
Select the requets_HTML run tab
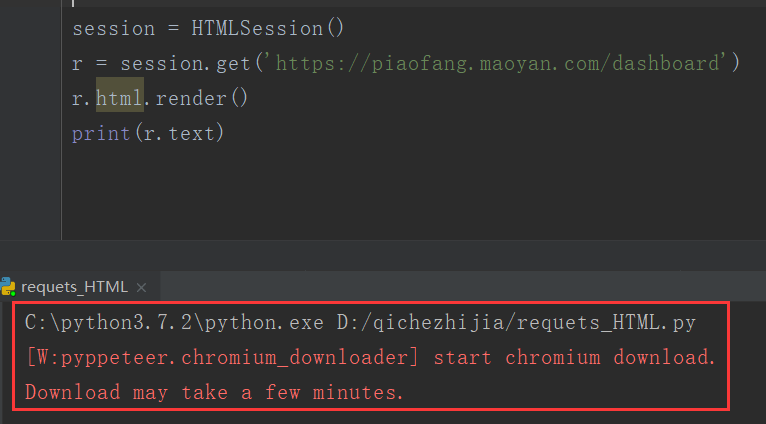[x=74, y=287]
